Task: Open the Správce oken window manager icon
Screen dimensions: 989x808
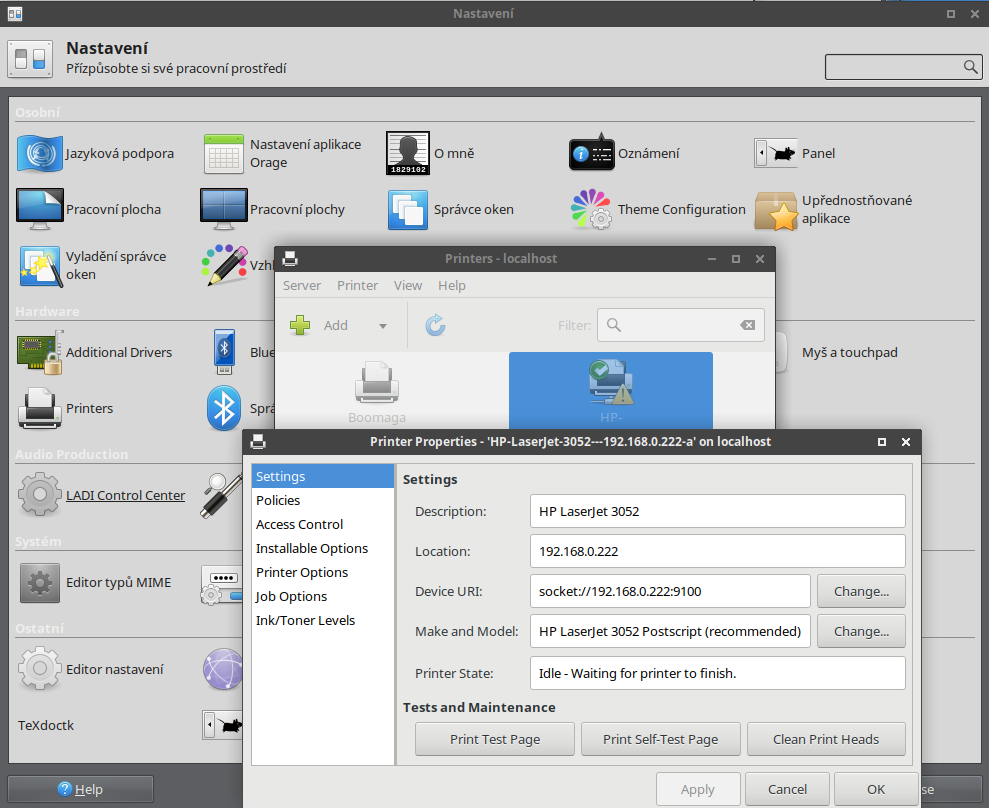Action: [407, 209]
